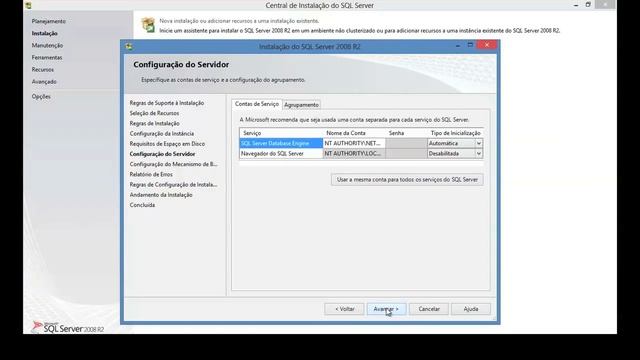Click 'Regras de Instalação' step
The image size is (640, 360).
(x=154, y=123)
